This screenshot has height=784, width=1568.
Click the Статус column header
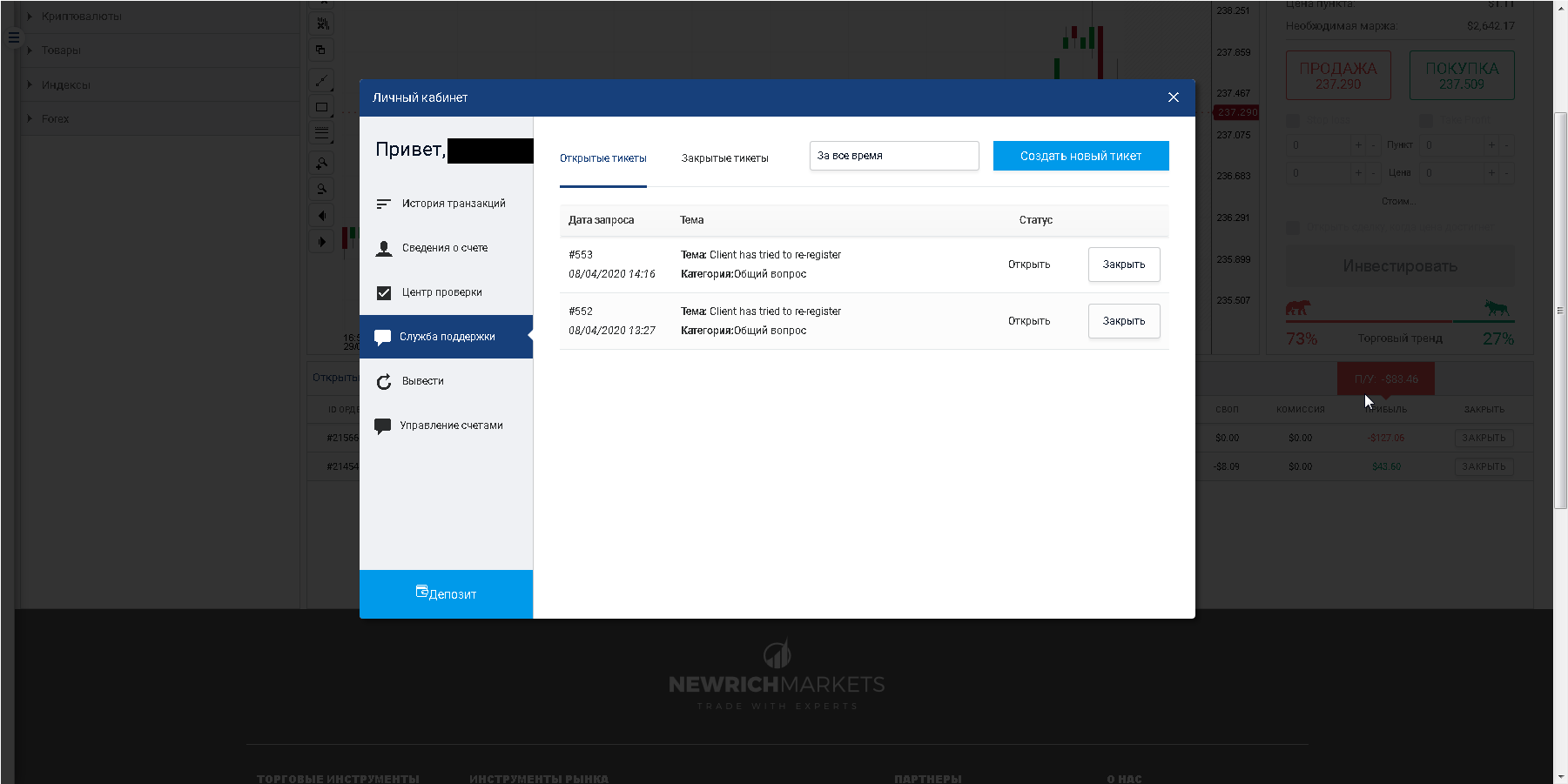point(1036,220)
